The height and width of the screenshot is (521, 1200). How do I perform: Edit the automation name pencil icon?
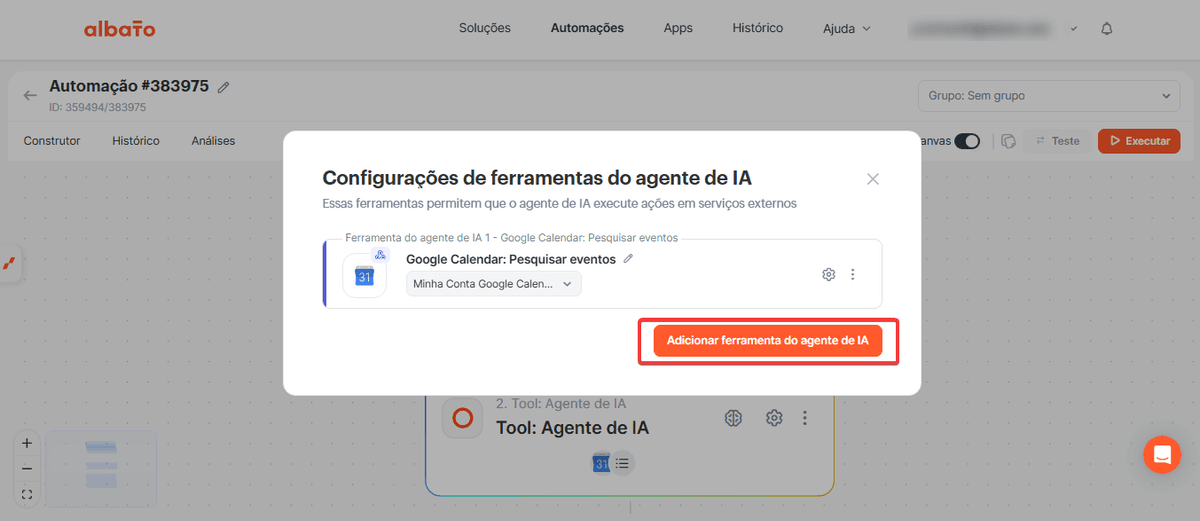[x=223, y=87]
